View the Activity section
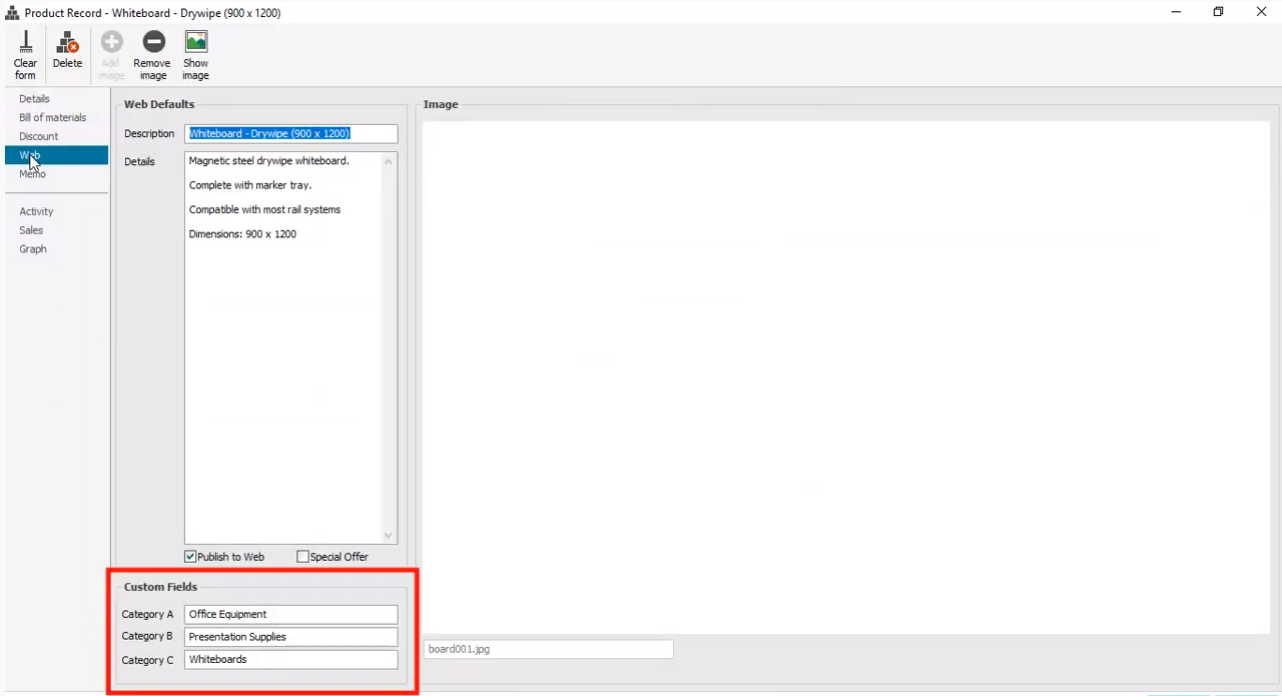Image resolution: width=1282 pixels, height=696 pixels. [x=36, y=212]
